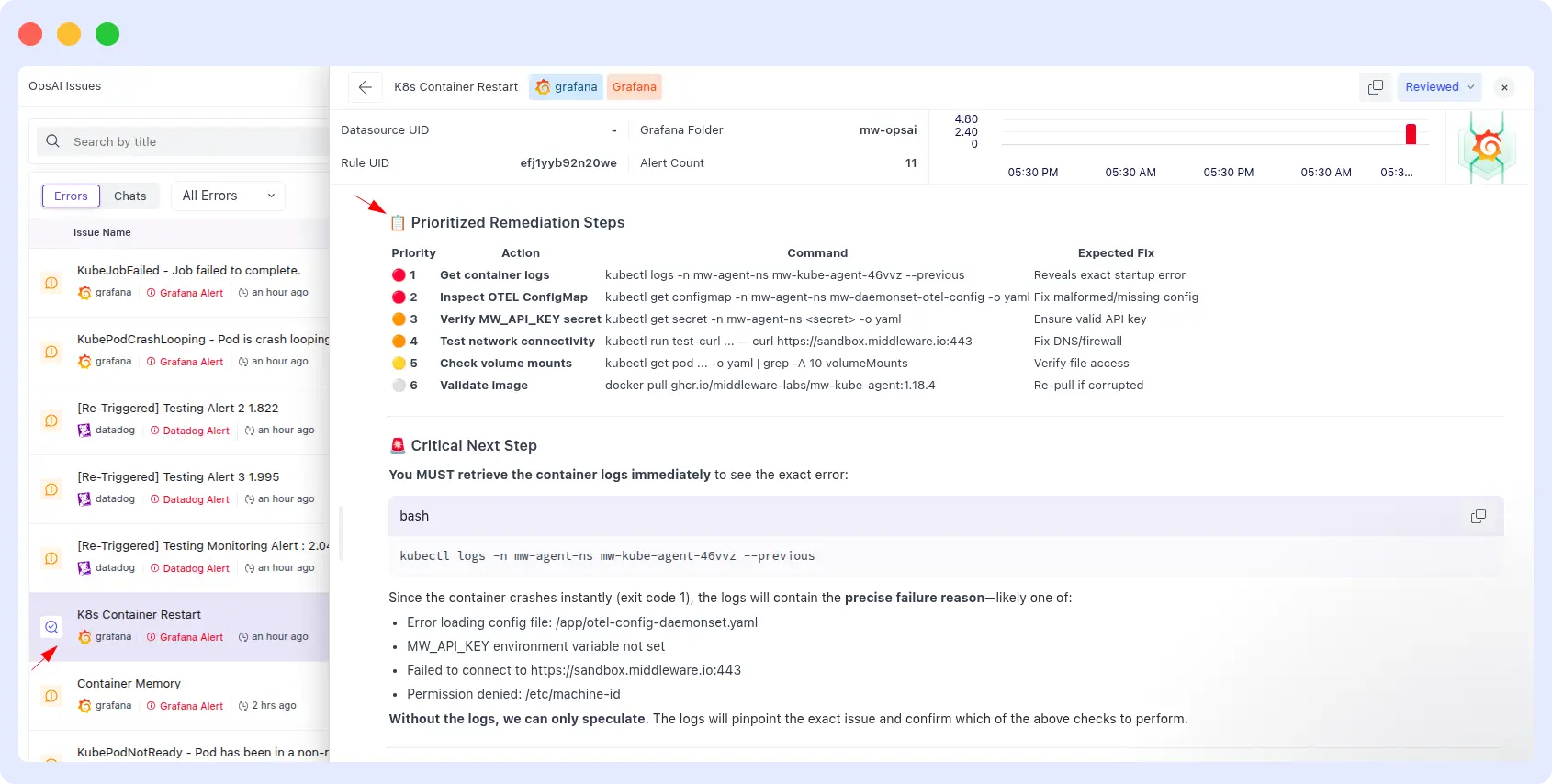The width and height of the screenshot is (1552, 784).
Task: Select K8s Container Restart in list
Action: (x=179, y=627)
